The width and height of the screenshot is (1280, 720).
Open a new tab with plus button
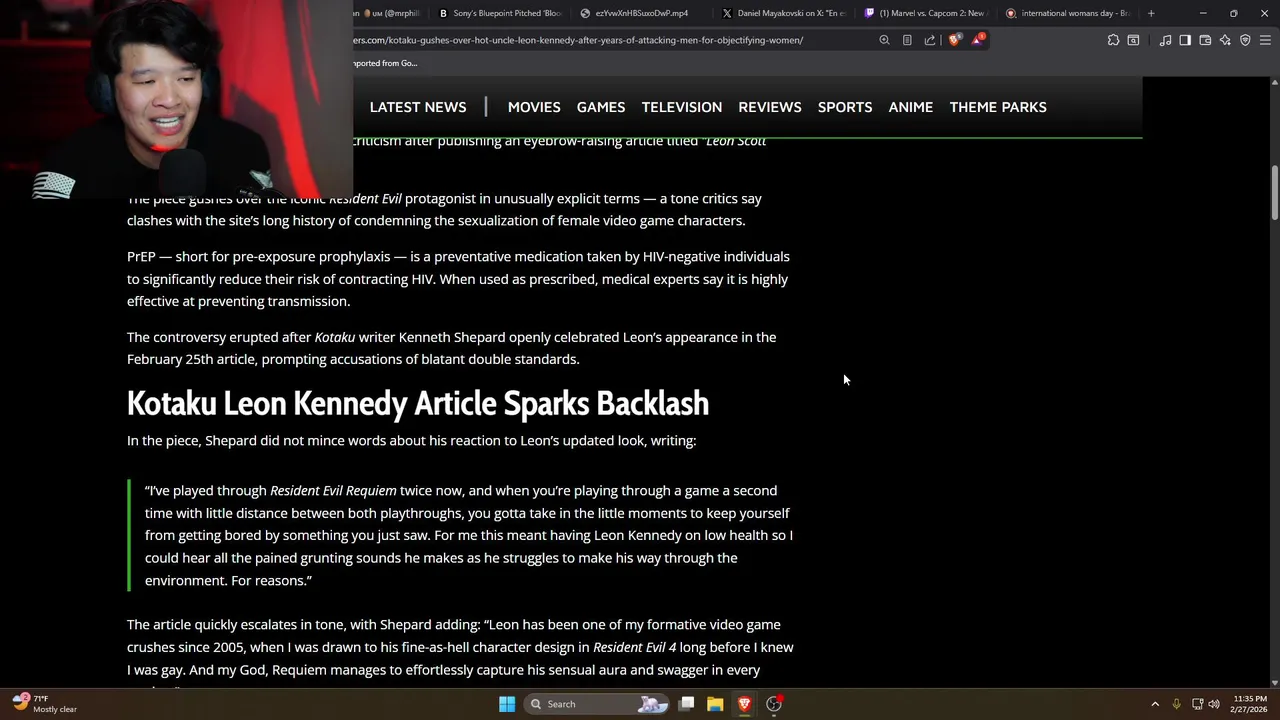click(1151, 13)
